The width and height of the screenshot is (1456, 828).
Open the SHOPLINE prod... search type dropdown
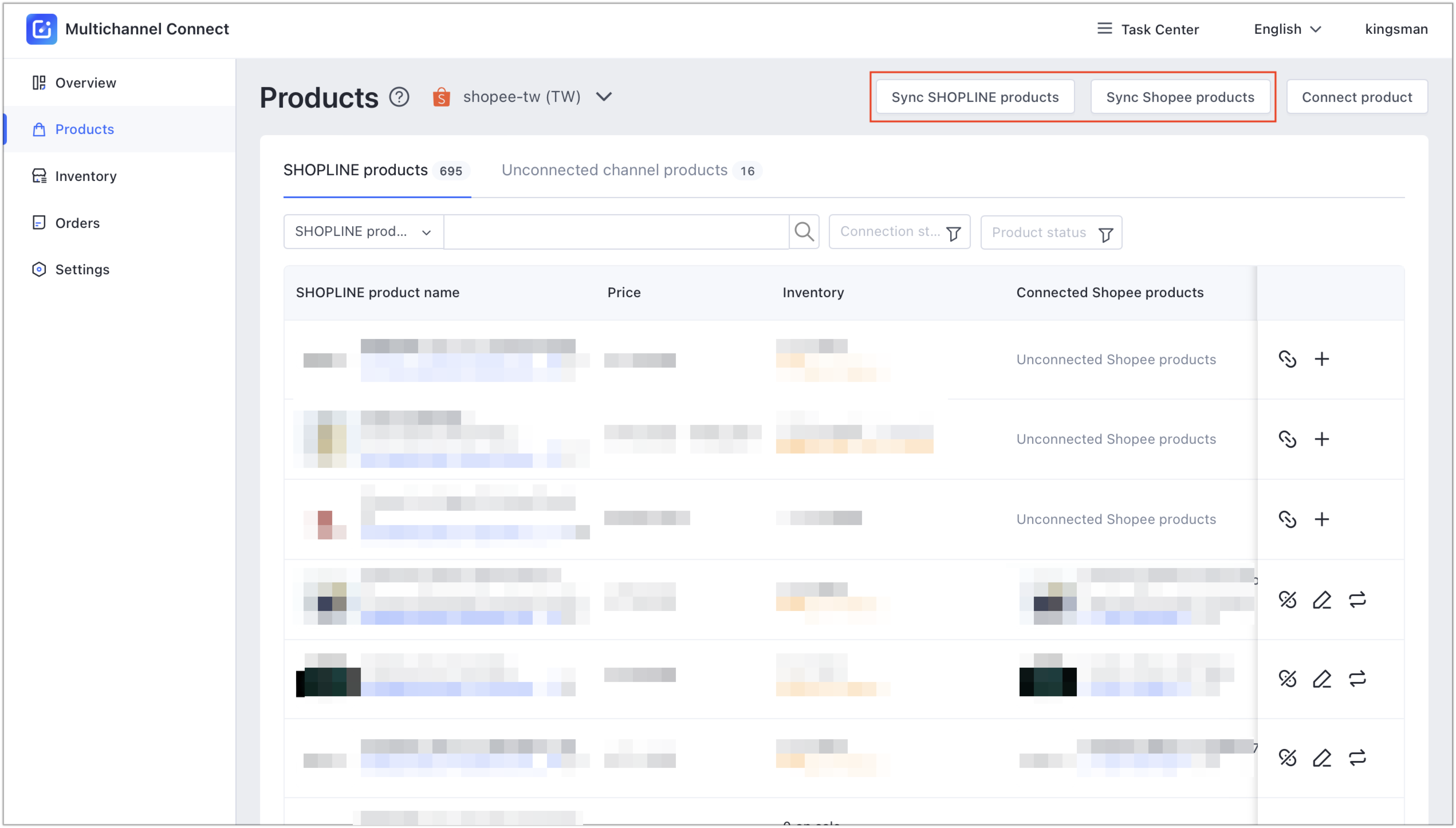363,231
